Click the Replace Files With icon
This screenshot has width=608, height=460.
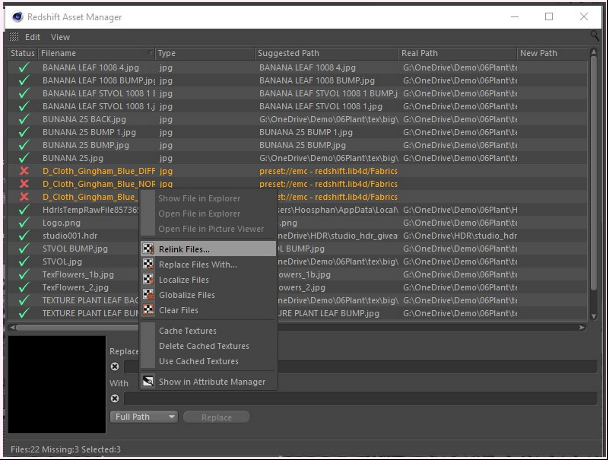pyautogui.click(x=149, y=265)
